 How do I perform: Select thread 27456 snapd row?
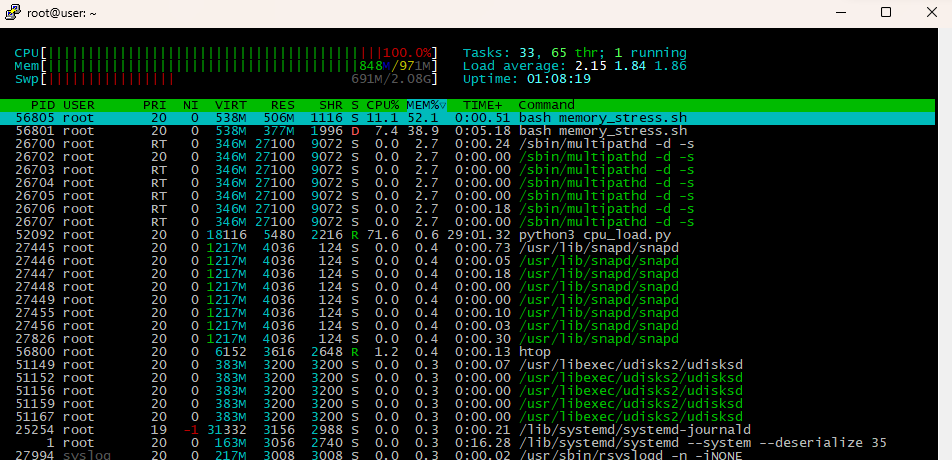468,326
